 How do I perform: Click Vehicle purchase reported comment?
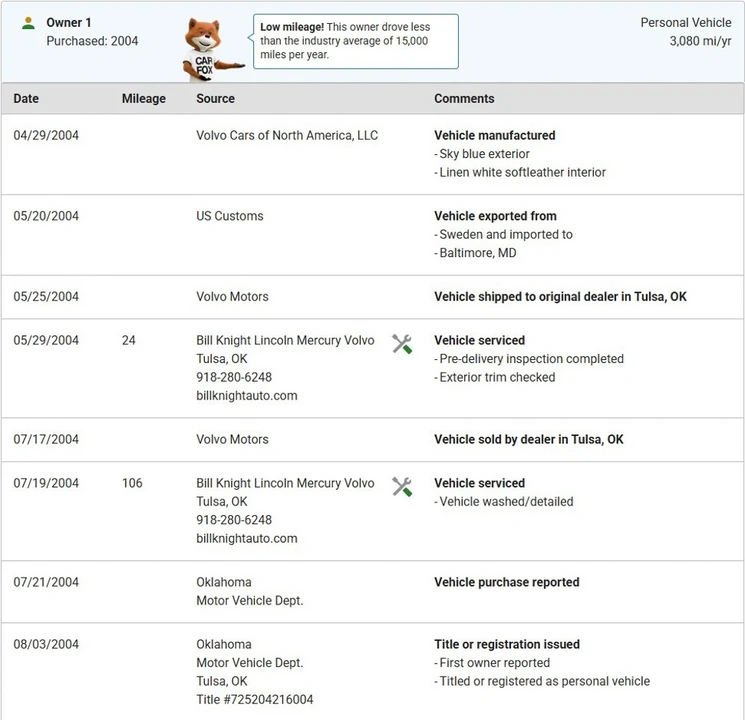pos(506,582)
